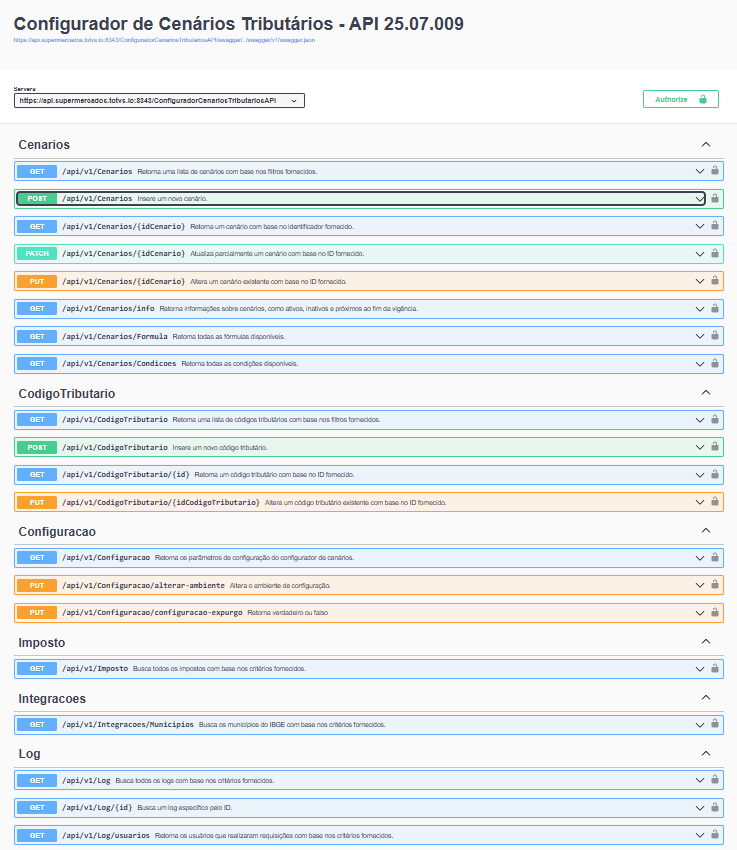Click lock icon on PUT Configuracao/alterar-ambiente row

[715, 585]
